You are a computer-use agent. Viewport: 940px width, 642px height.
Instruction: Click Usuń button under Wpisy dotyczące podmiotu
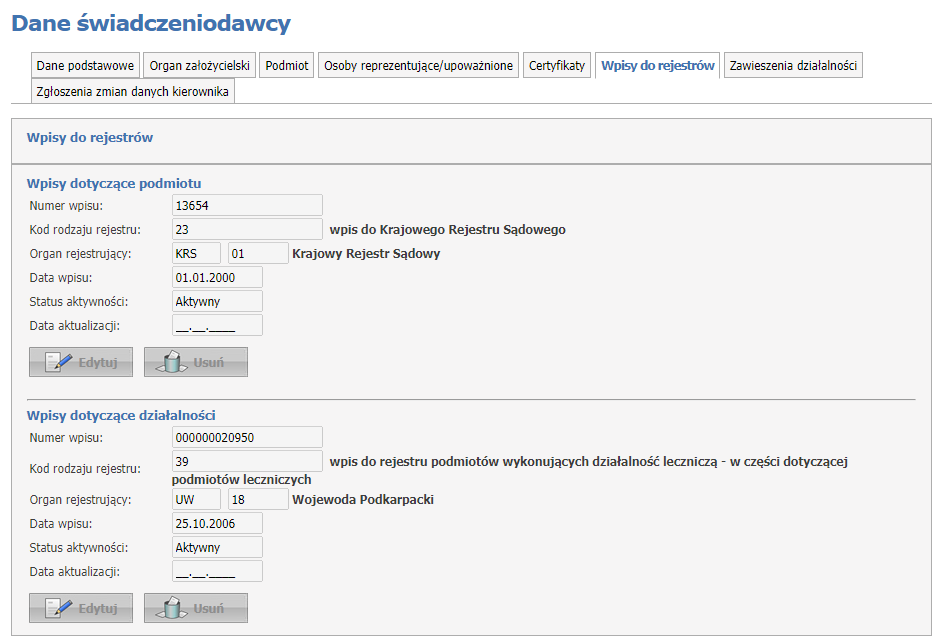[195, 362]
